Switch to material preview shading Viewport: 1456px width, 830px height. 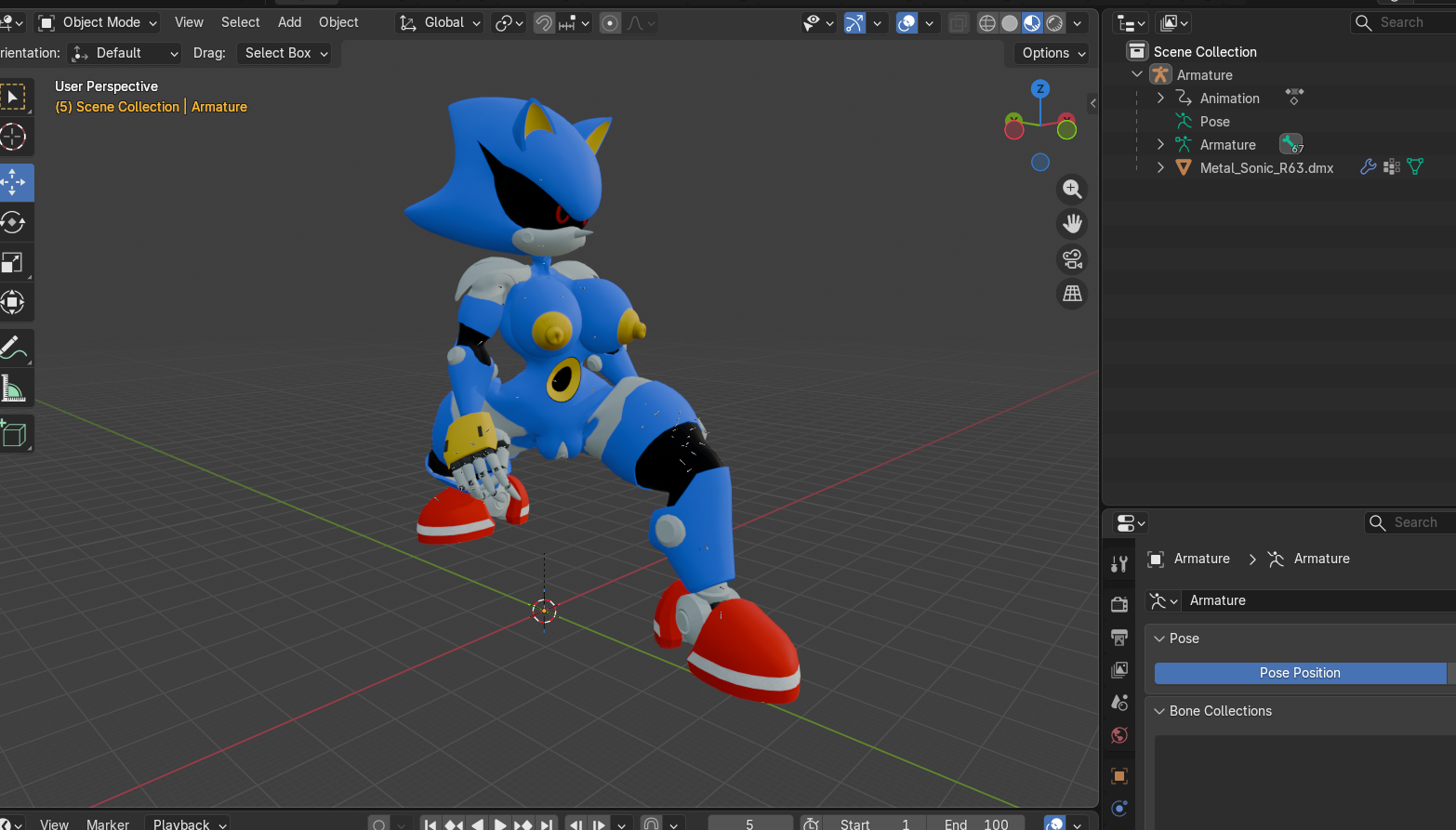tap(1032, 22)
